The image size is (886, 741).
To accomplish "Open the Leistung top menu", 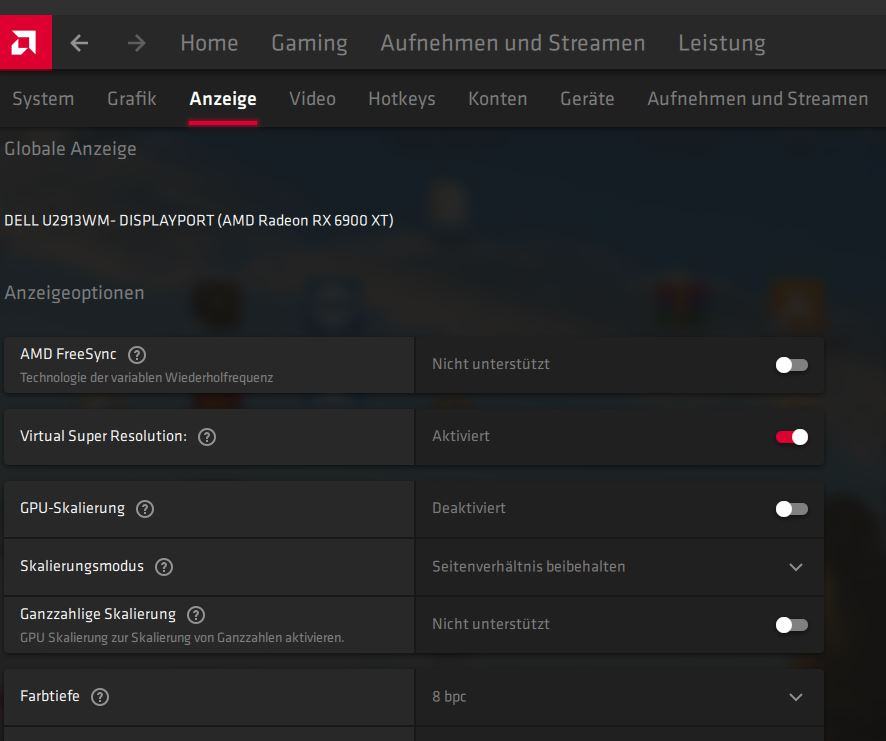I will (722, 44).
